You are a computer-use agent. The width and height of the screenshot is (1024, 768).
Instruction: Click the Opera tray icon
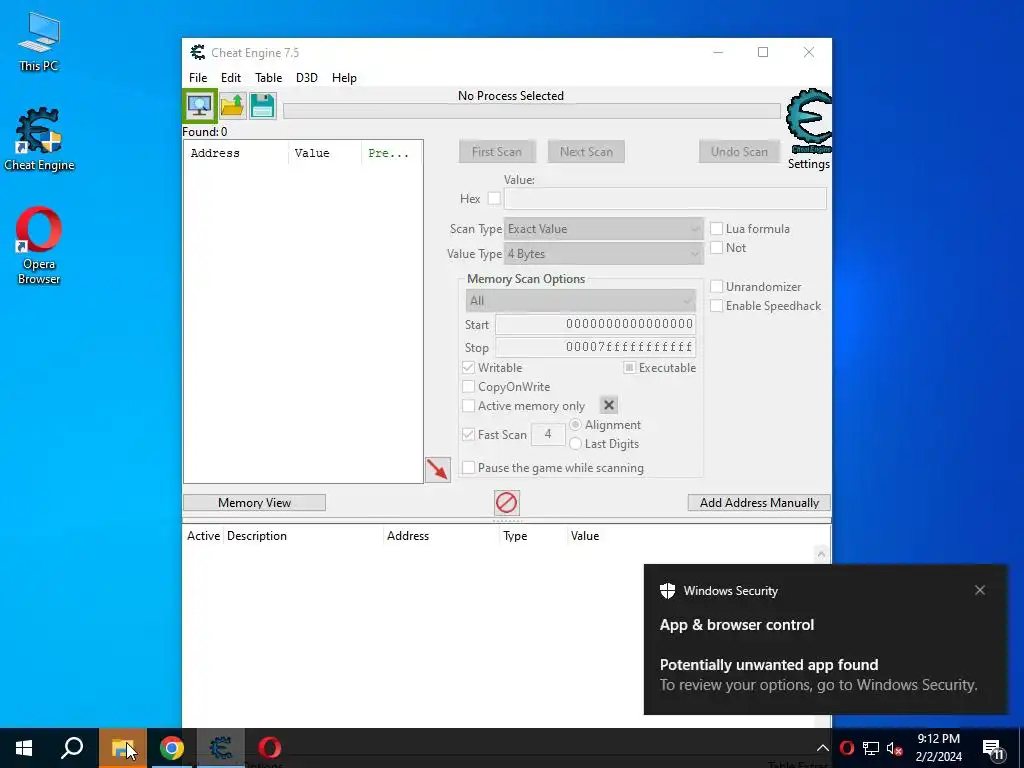click(x=847, y=748)
